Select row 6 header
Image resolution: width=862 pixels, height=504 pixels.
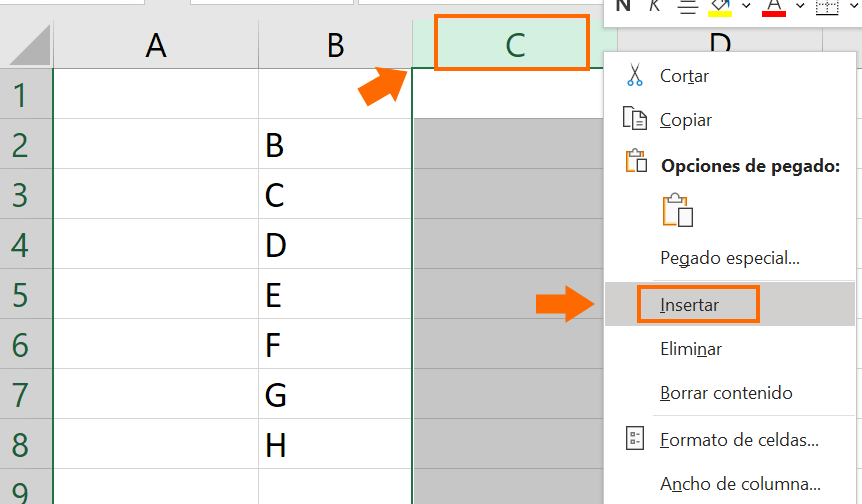click(26, 344)
